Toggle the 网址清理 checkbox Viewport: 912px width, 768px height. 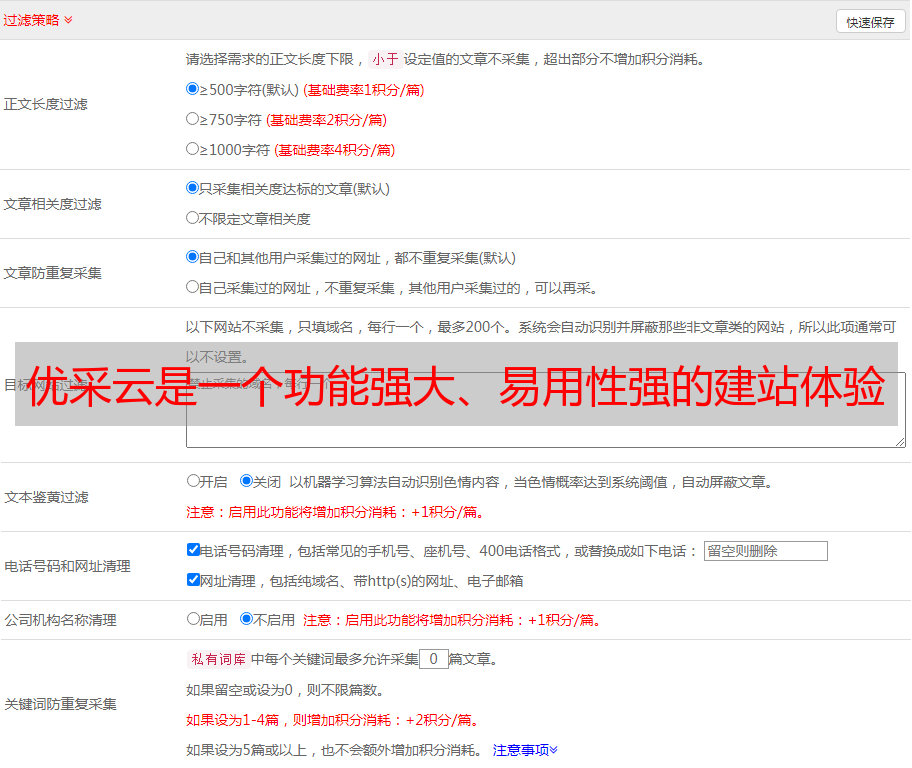193,580
